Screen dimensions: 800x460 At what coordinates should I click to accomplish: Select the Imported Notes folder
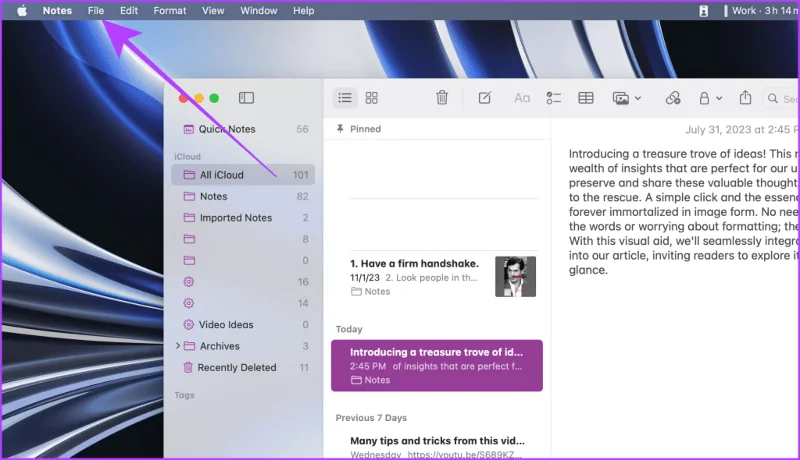click(243, 218)
